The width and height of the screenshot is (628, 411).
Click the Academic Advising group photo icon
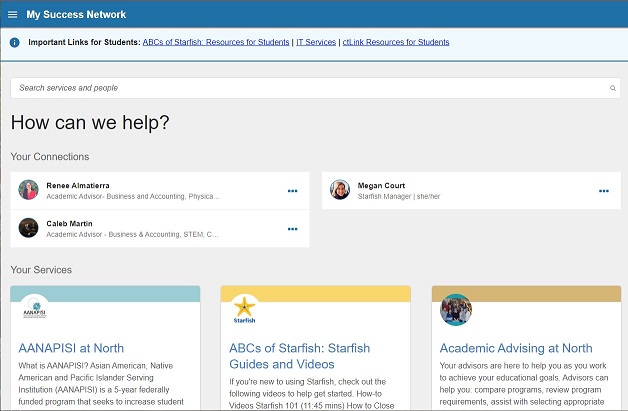456,309
